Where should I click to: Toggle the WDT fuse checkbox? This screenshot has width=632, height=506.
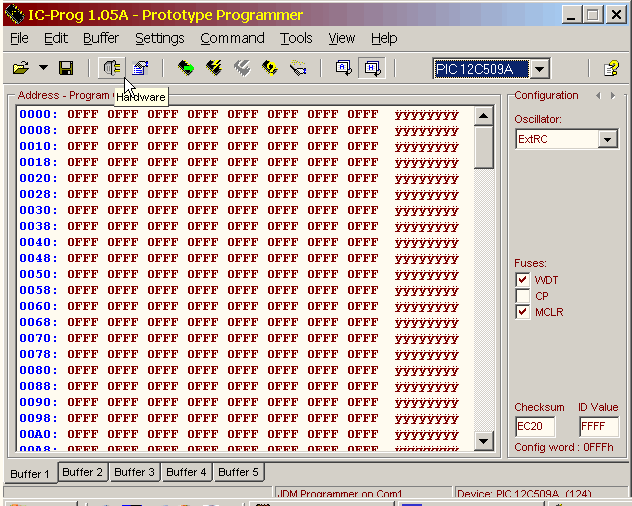tap(523, 279)
